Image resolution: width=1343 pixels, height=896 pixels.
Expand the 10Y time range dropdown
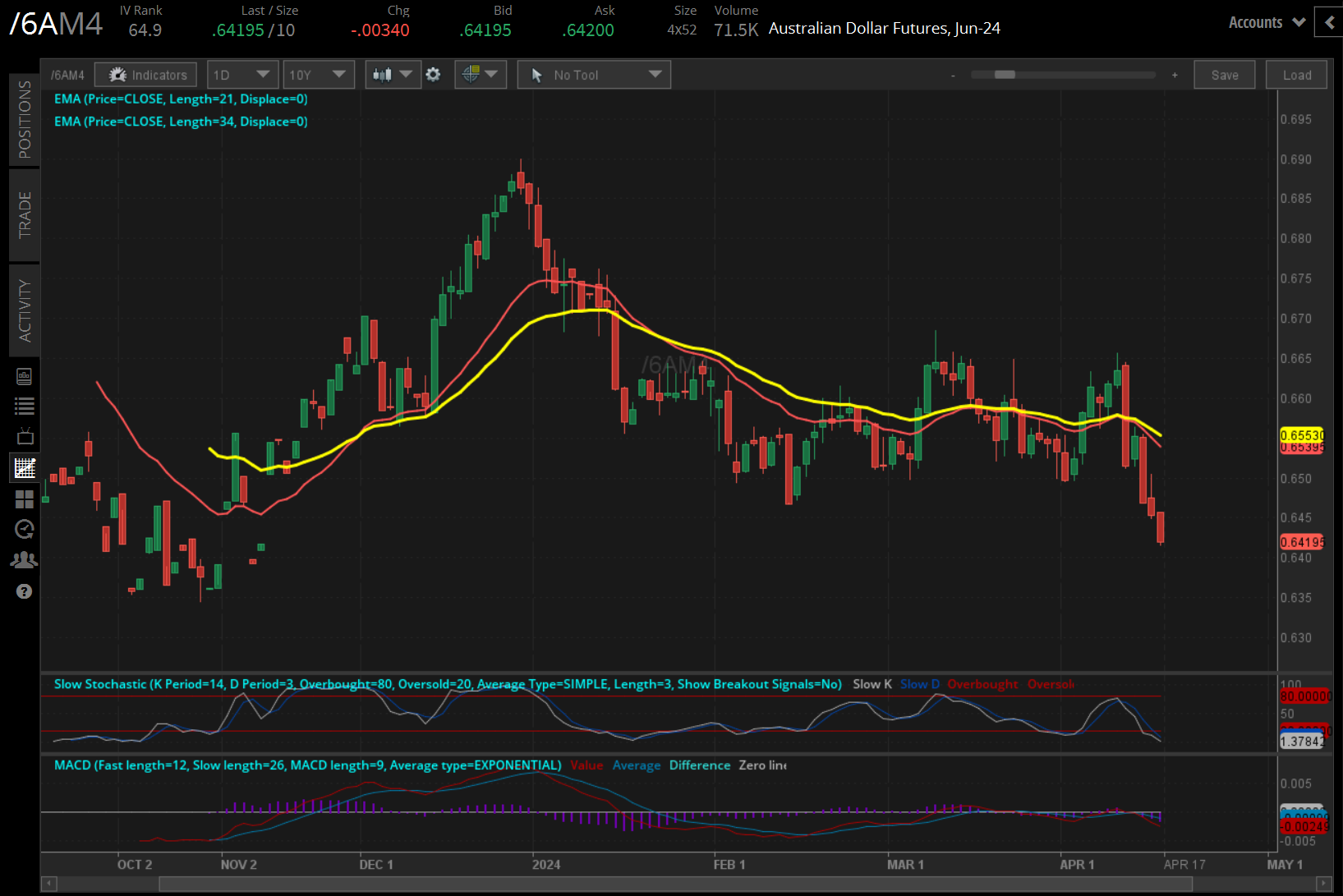click(319, 74)
